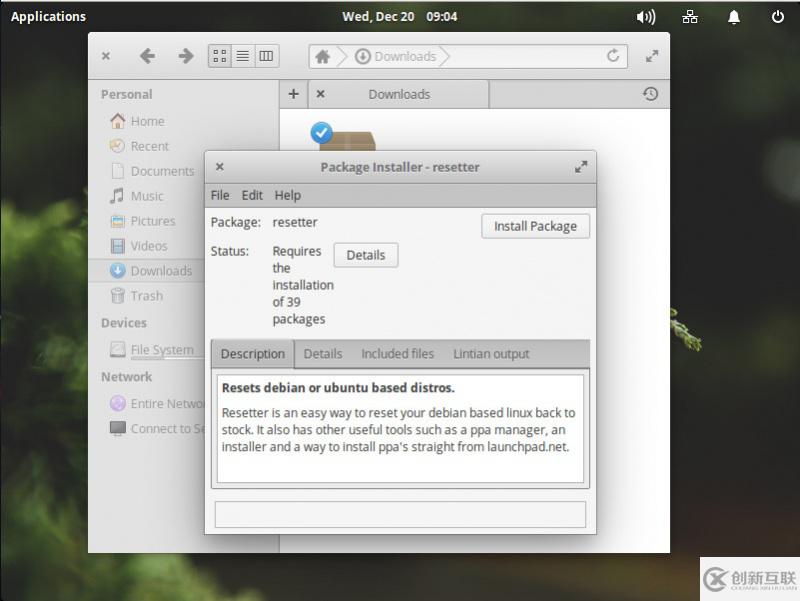Open the Edit menu in Package Installer
This screenshot has width=800, height=601.
point(252,195)
